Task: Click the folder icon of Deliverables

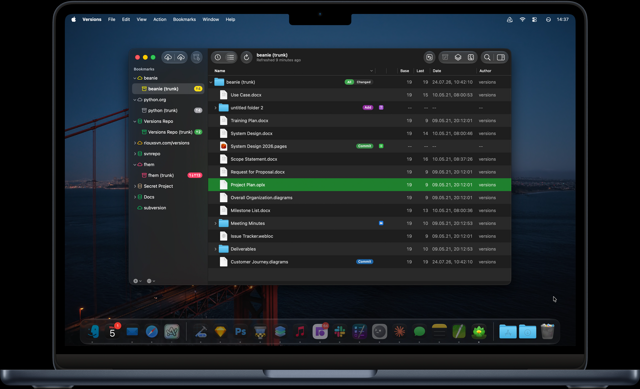Action: tap(223, 249)
